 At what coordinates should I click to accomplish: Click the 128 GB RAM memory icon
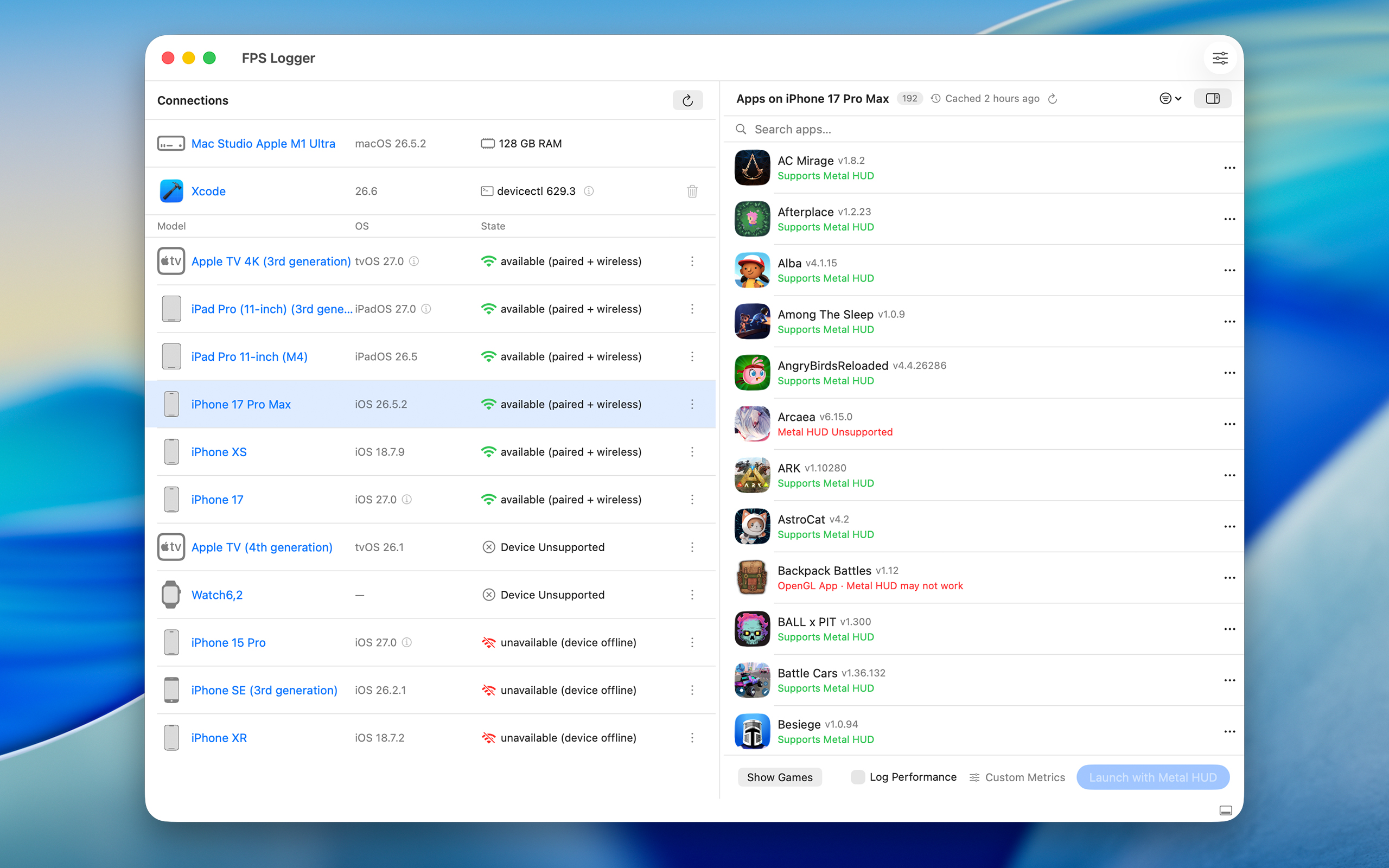click(x=487, y=144)
